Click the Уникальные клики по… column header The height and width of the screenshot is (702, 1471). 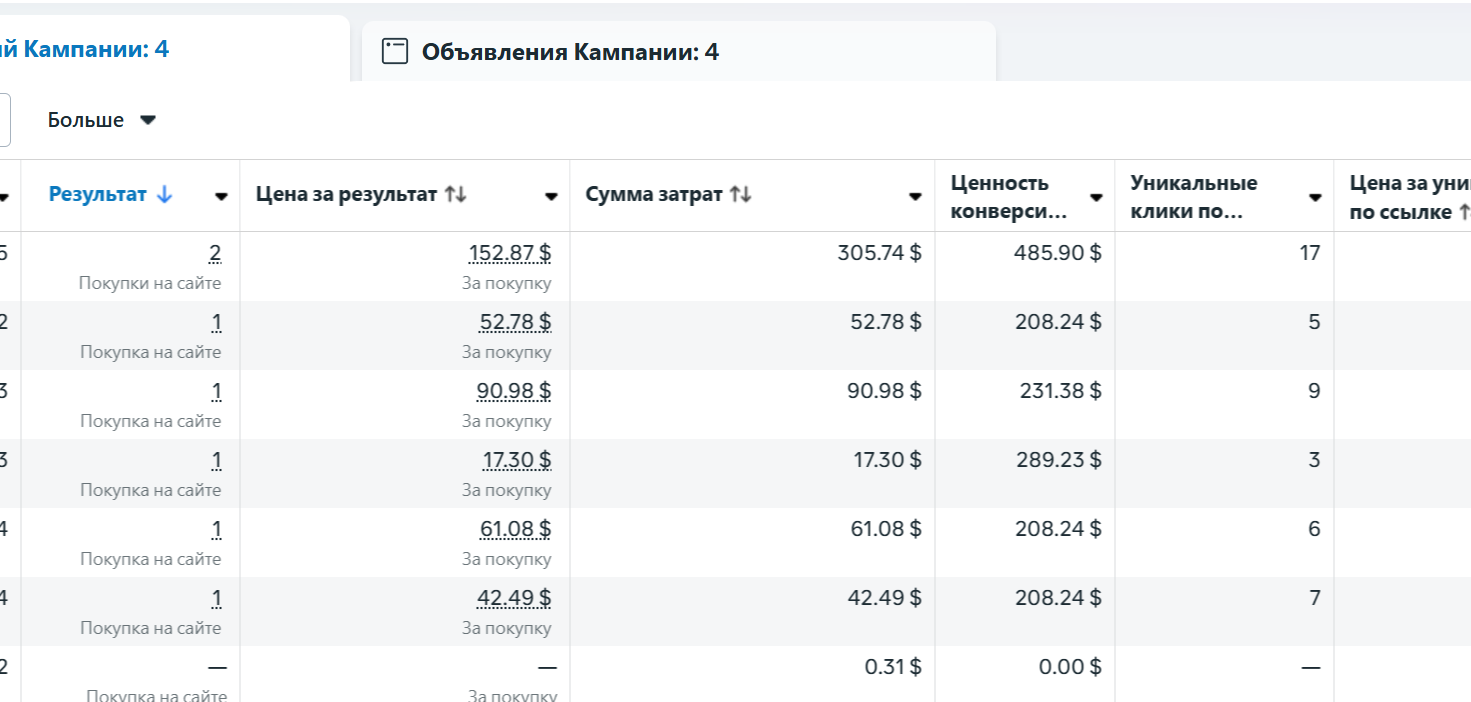click(1194, 196)
